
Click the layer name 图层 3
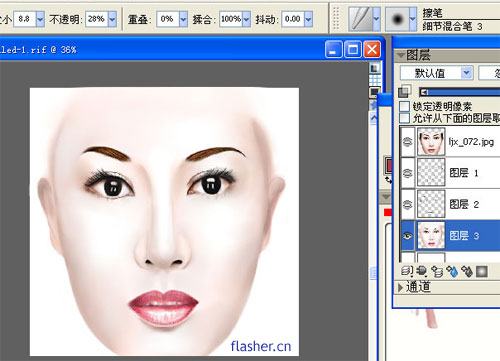pos(464,236)
